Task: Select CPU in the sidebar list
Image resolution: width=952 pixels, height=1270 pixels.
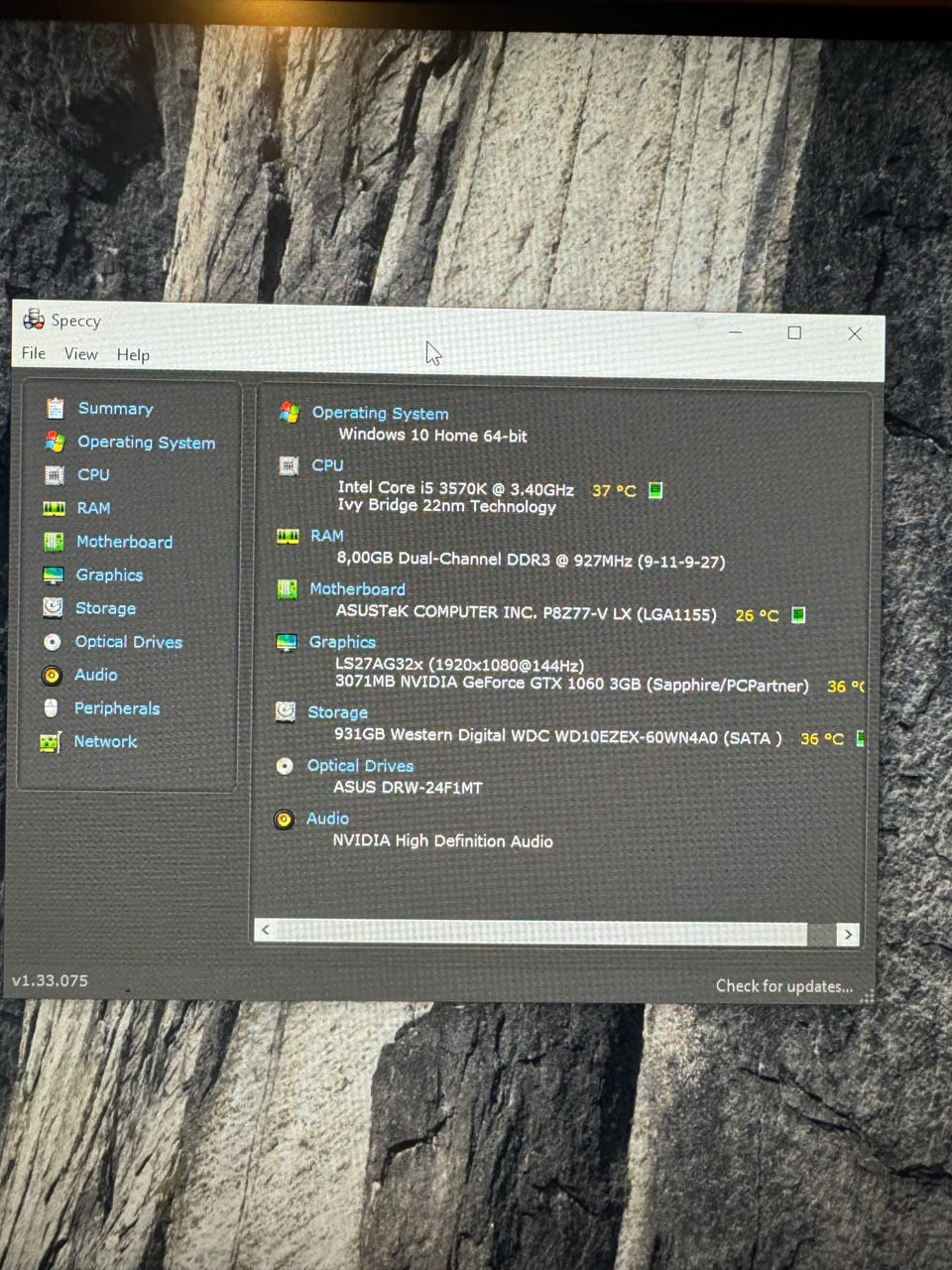Action: (93, 475)
